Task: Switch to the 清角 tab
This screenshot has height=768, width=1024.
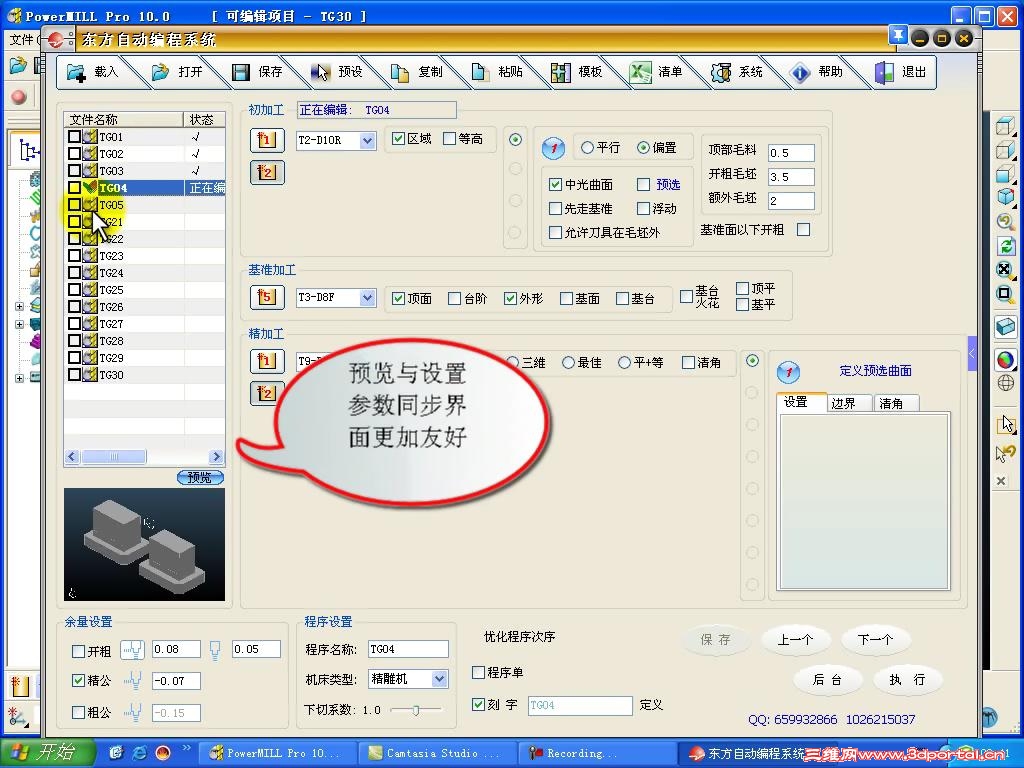Action: [896, 404]
